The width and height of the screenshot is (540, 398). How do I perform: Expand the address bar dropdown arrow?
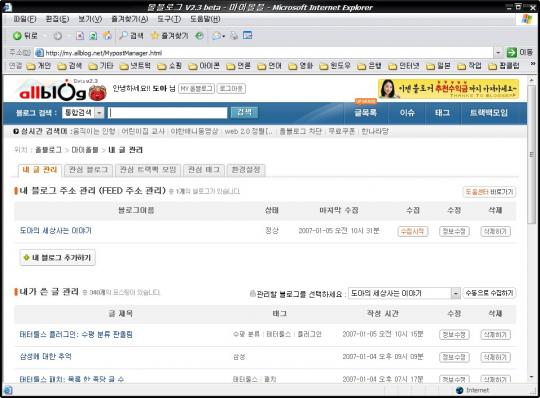(x=498, y=53)
